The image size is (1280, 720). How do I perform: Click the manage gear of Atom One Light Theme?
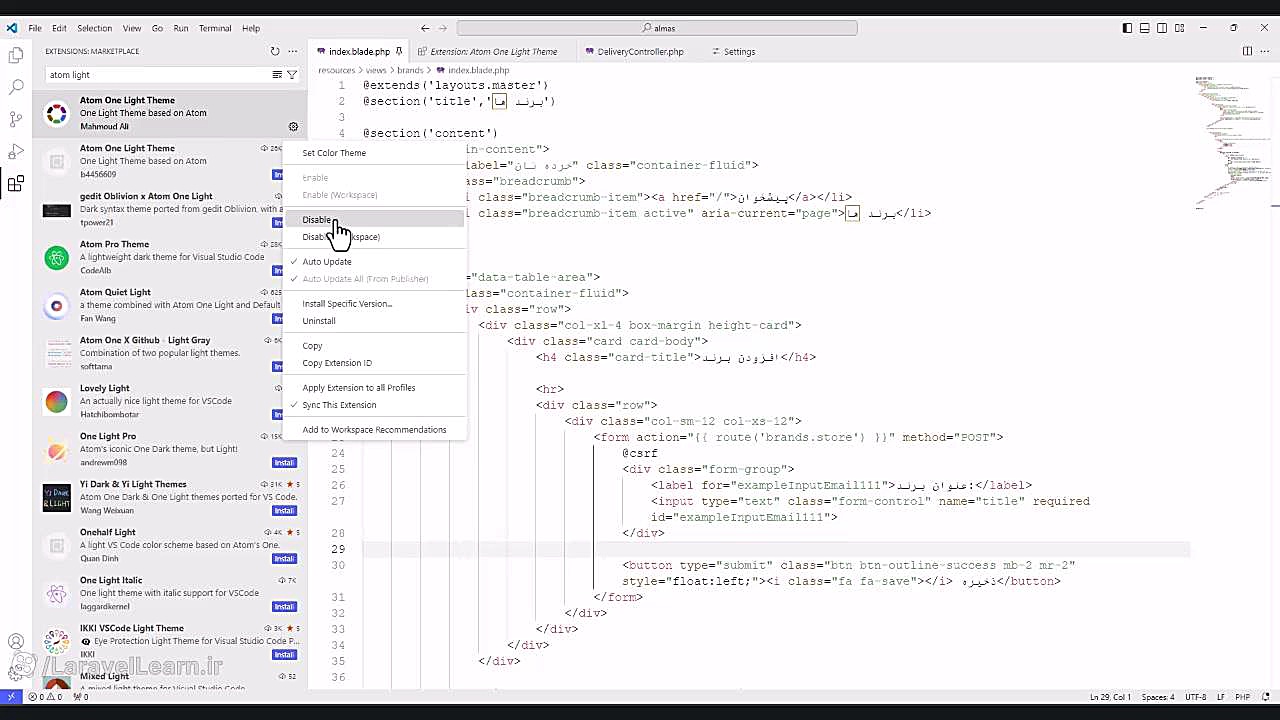point(293,127)
